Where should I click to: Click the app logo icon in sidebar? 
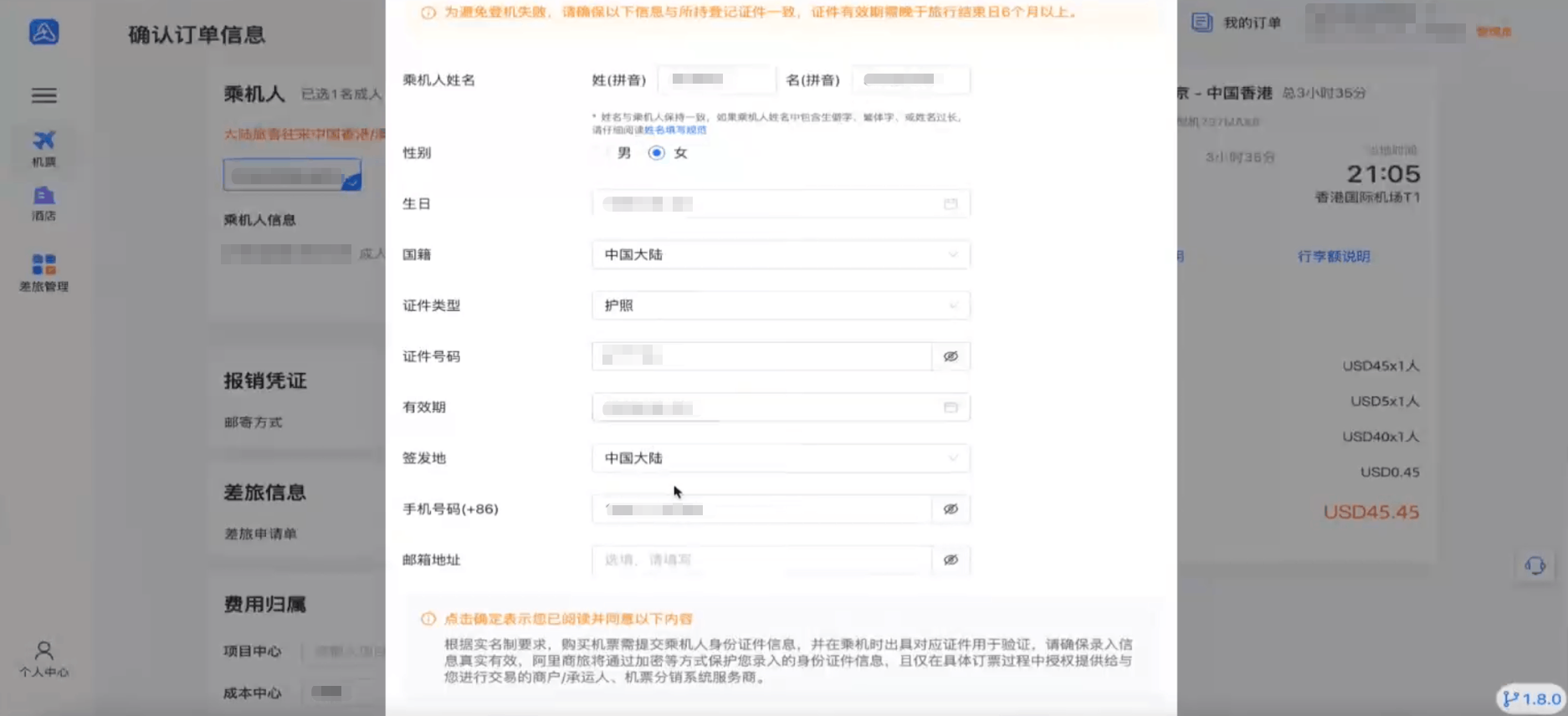[x=44, y=32]
